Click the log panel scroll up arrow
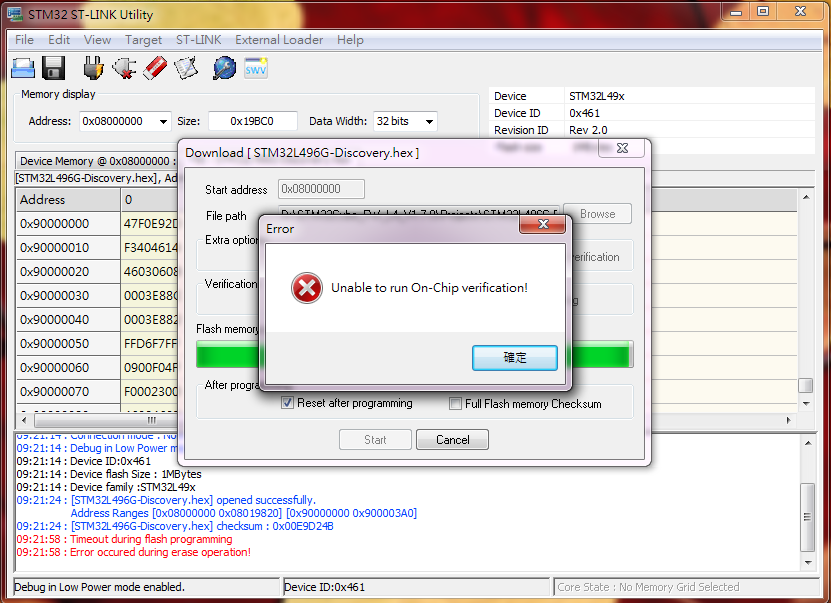 (808, 443)
